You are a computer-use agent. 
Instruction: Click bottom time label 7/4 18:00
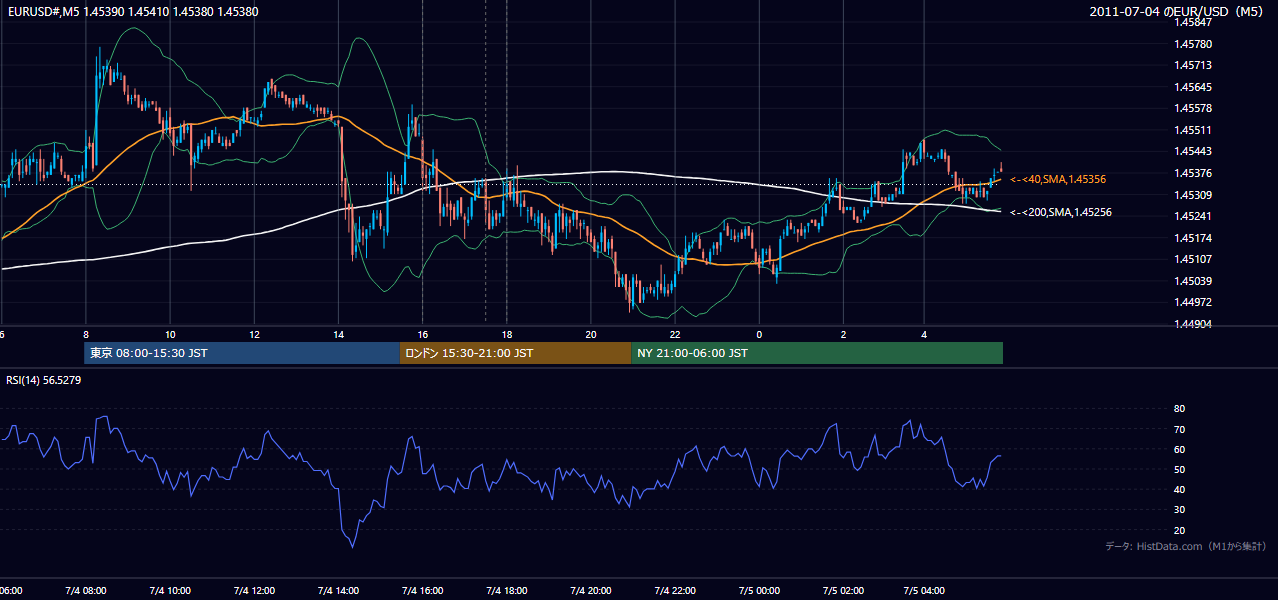tap(506, 590)
